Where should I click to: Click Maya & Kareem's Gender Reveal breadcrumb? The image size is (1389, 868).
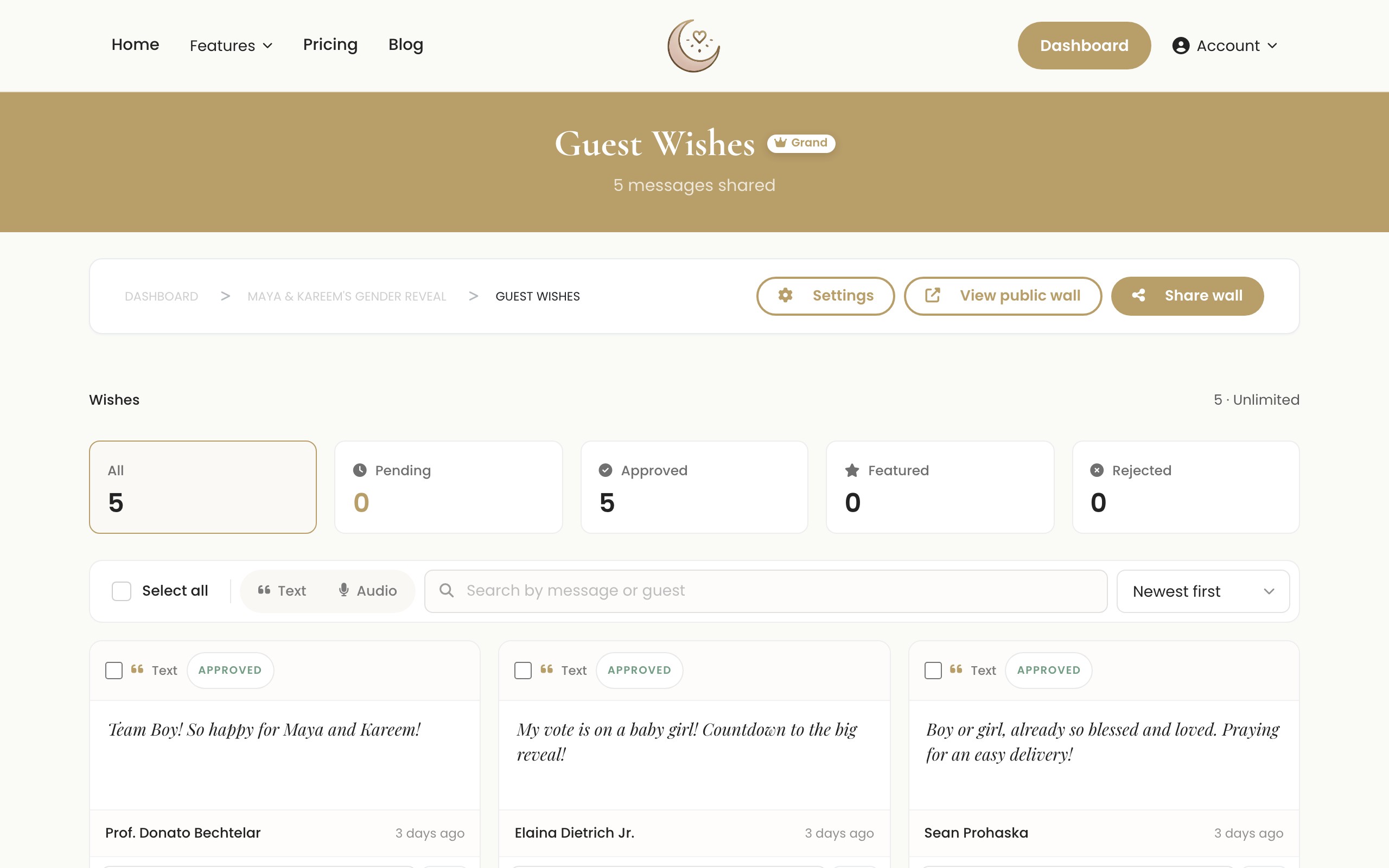347,296
